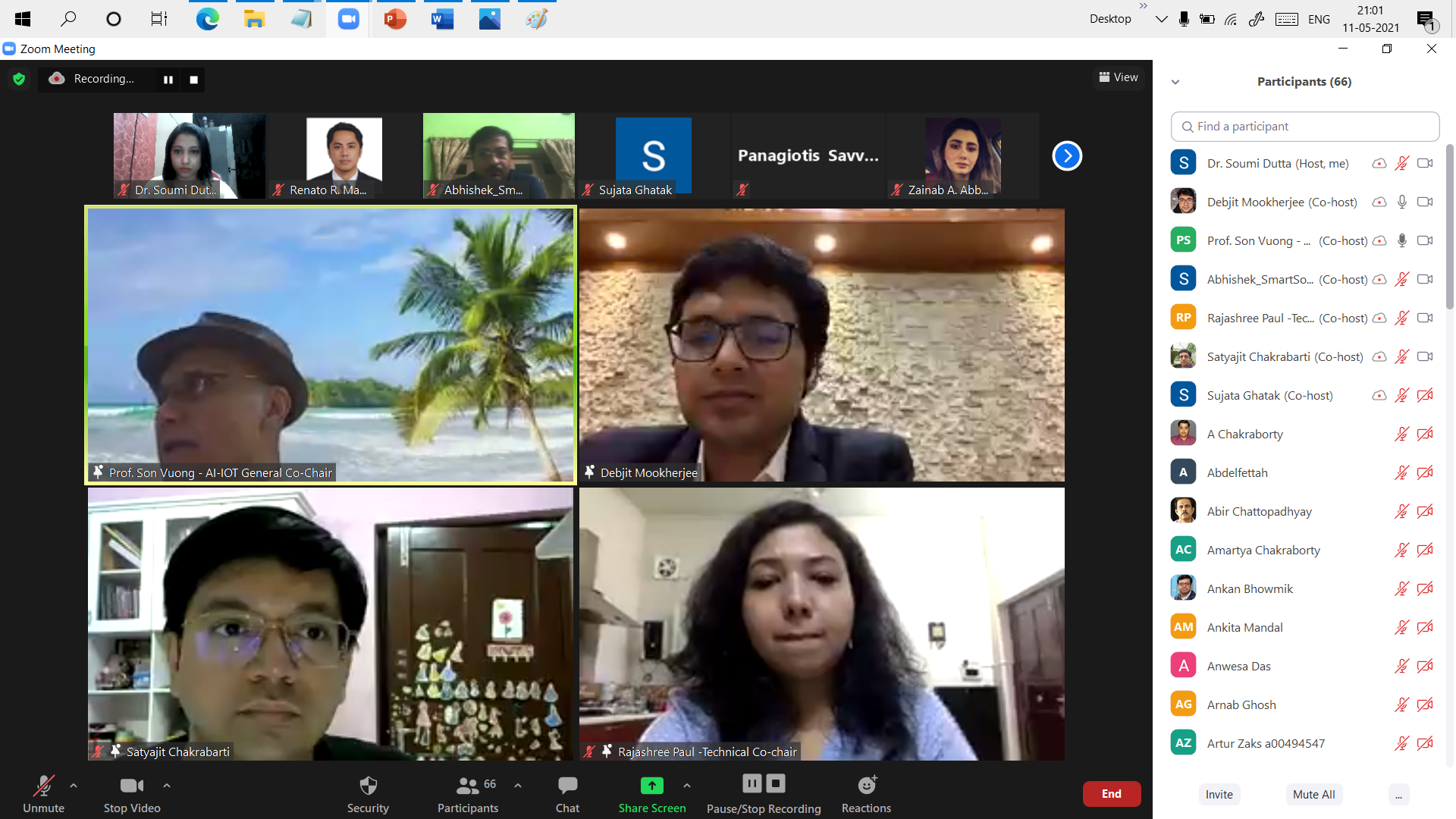
Task: Select the Renato R. Ma video thumbnail
Action: (344, 156)
